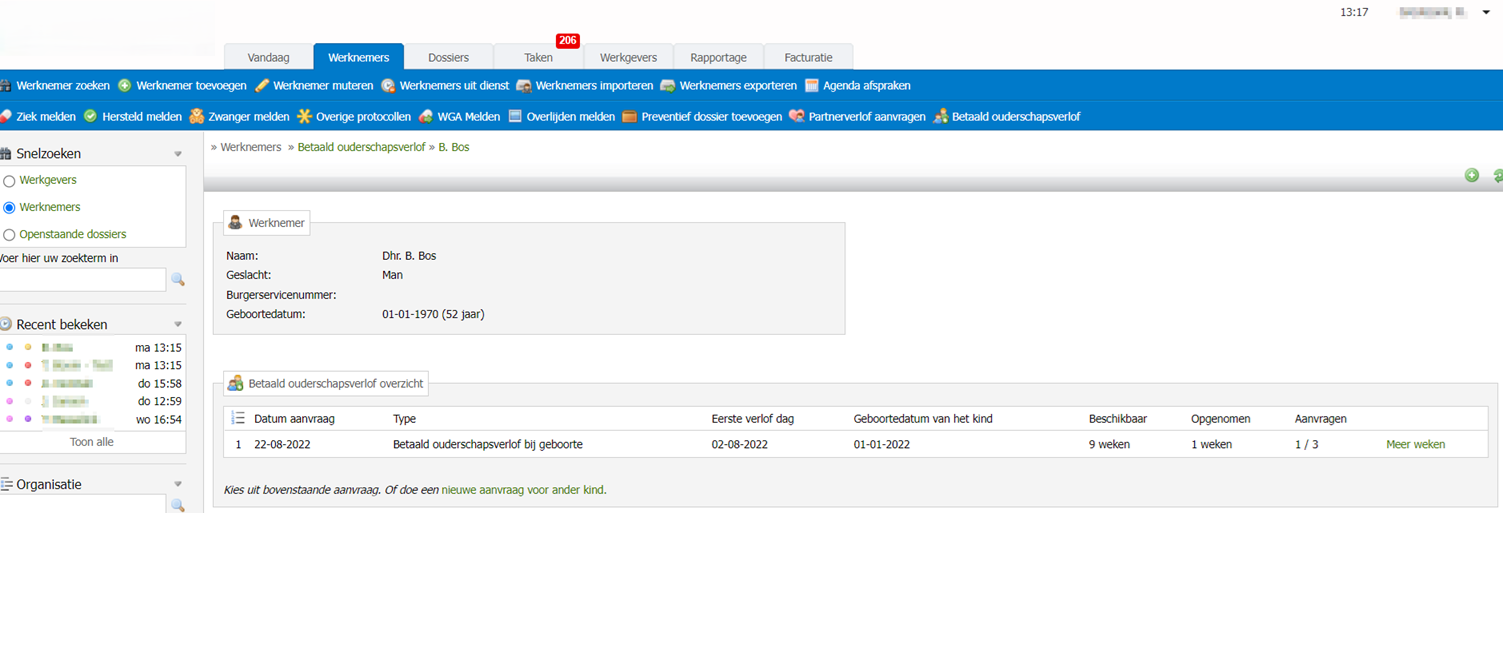
Task: Click into the zoekterm search input field
Action: click(82, 280)
